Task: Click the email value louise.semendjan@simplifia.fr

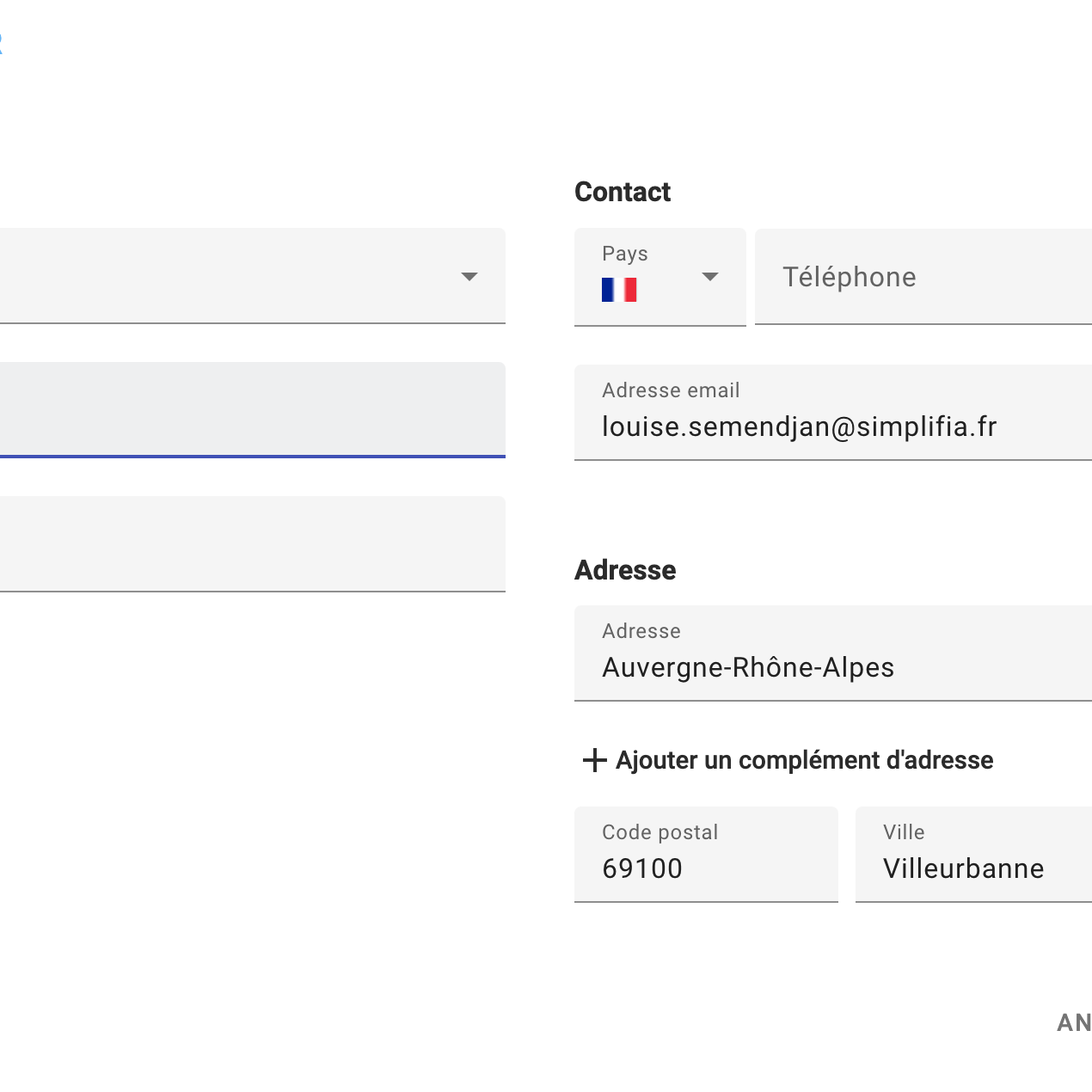Action: point(799,427)
